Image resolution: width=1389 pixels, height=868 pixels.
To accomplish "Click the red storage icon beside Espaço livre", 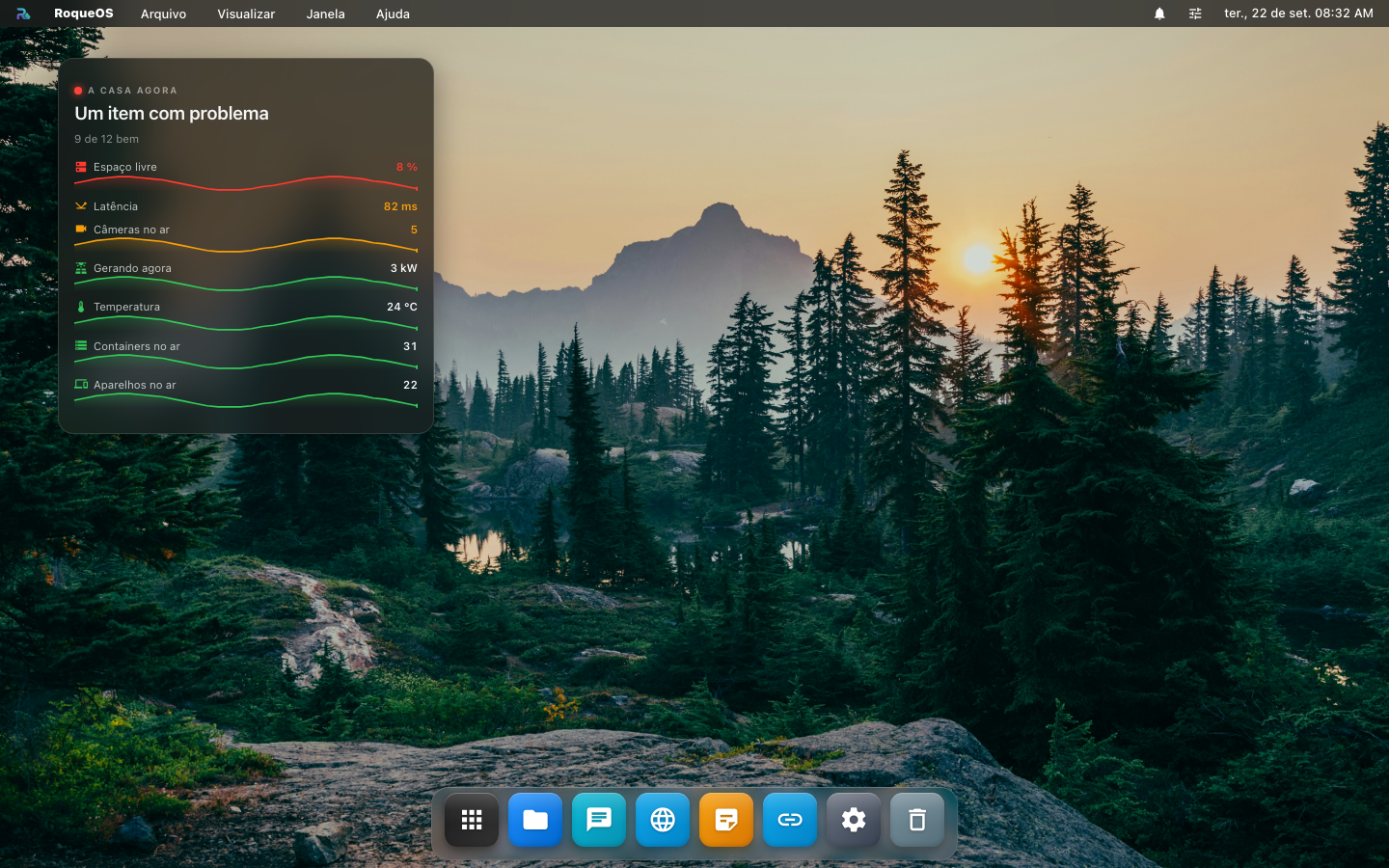I will click(81, 167).
